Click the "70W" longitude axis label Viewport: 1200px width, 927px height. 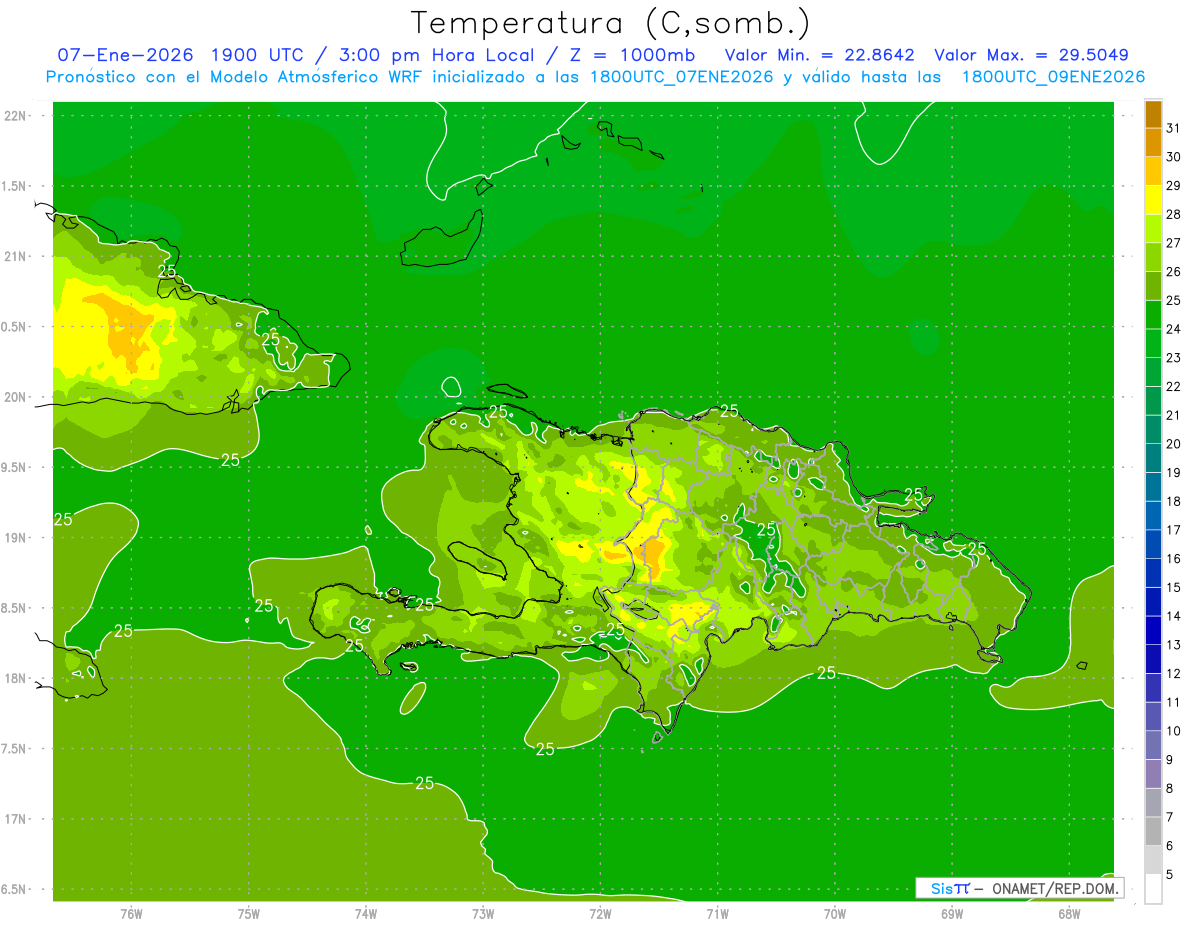click(x=835, y=914)
